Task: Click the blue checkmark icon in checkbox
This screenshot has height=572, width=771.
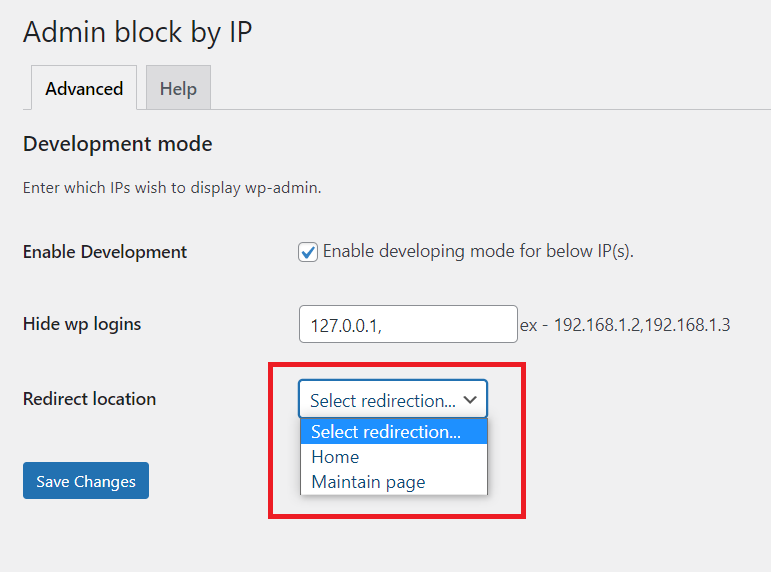Action: [308, 252]
